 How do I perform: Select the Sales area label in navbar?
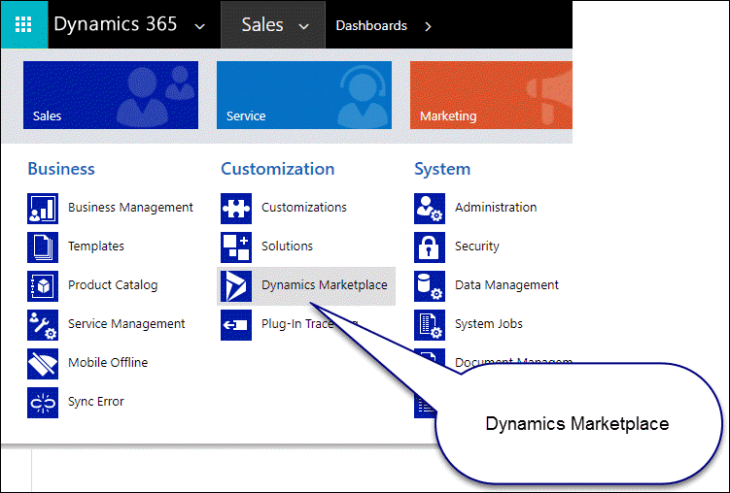[x=262, y=25]
